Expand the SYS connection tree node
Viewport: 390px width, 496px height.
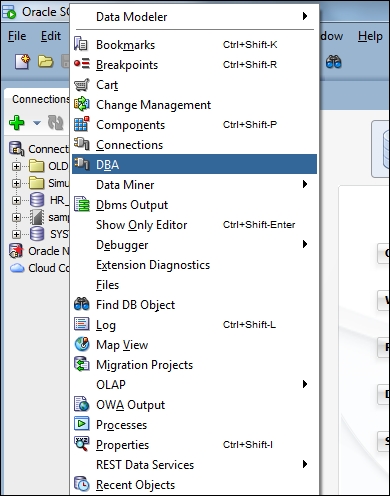[16, 234]
